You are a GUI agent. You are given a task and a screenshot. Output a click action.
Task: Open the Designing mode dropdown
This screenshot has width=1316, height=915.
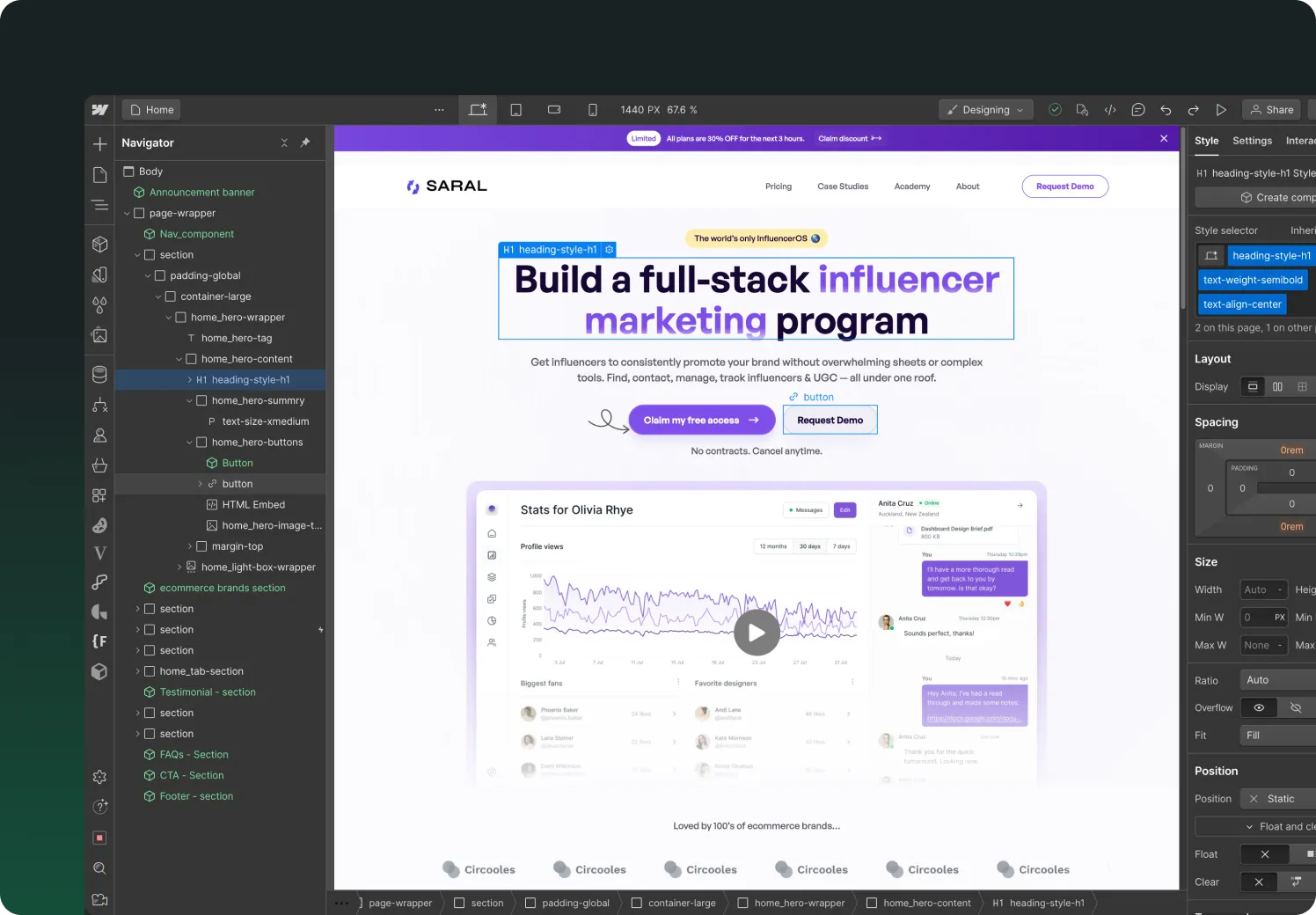click(x=986, y=110)
